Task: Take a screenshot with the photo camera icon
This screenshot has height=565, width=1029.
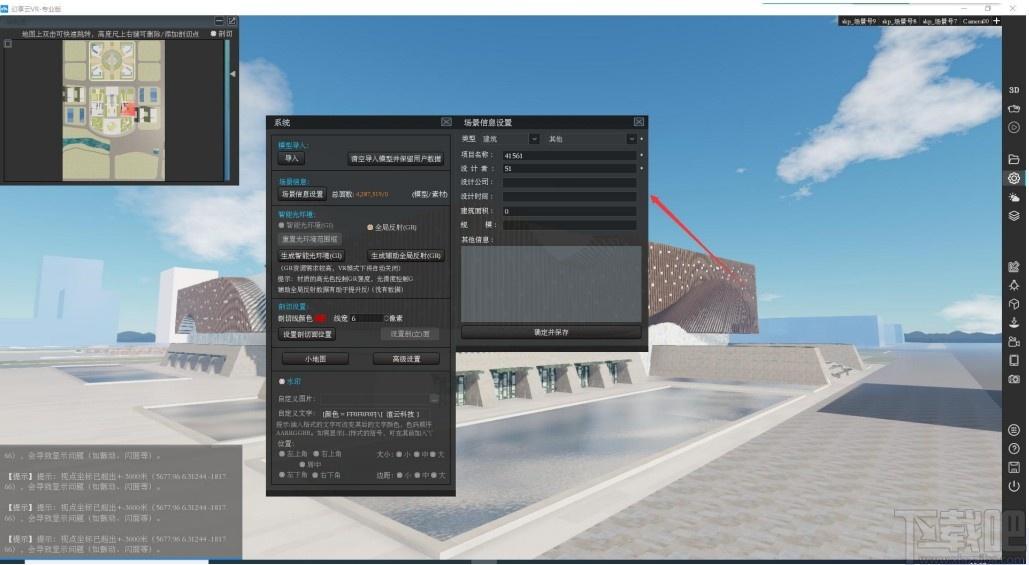Action: tap(1014, 379)
